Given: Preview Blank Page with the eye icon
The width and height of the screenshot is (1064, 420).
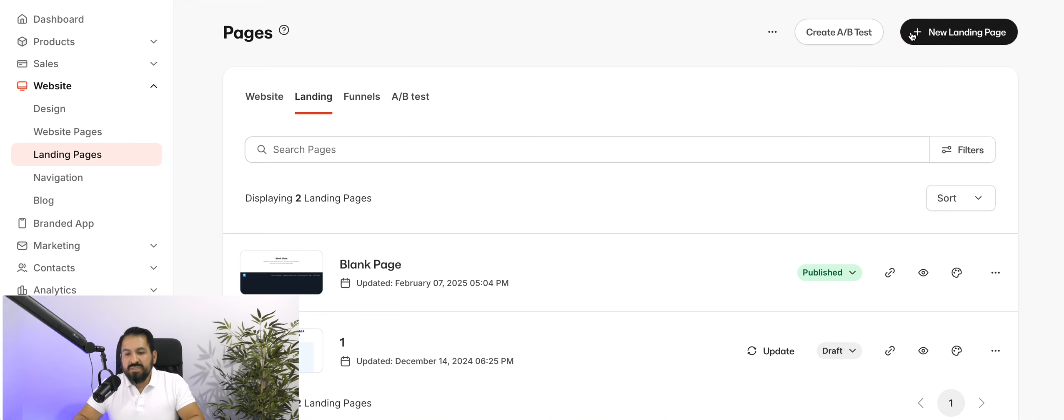Looking at the screenshot, I should click(923, 272).
